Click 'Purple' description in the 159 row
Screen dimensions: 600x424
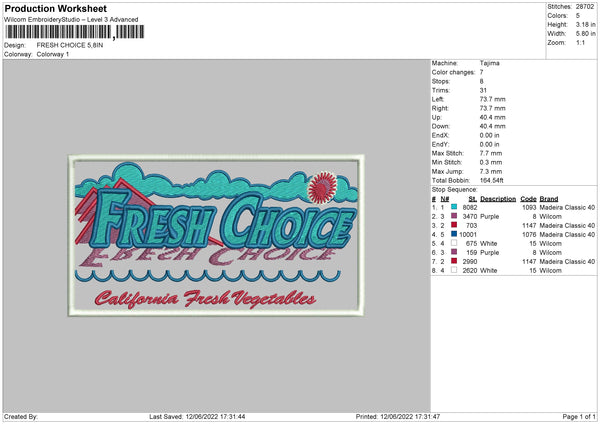[x=489, y=253]
